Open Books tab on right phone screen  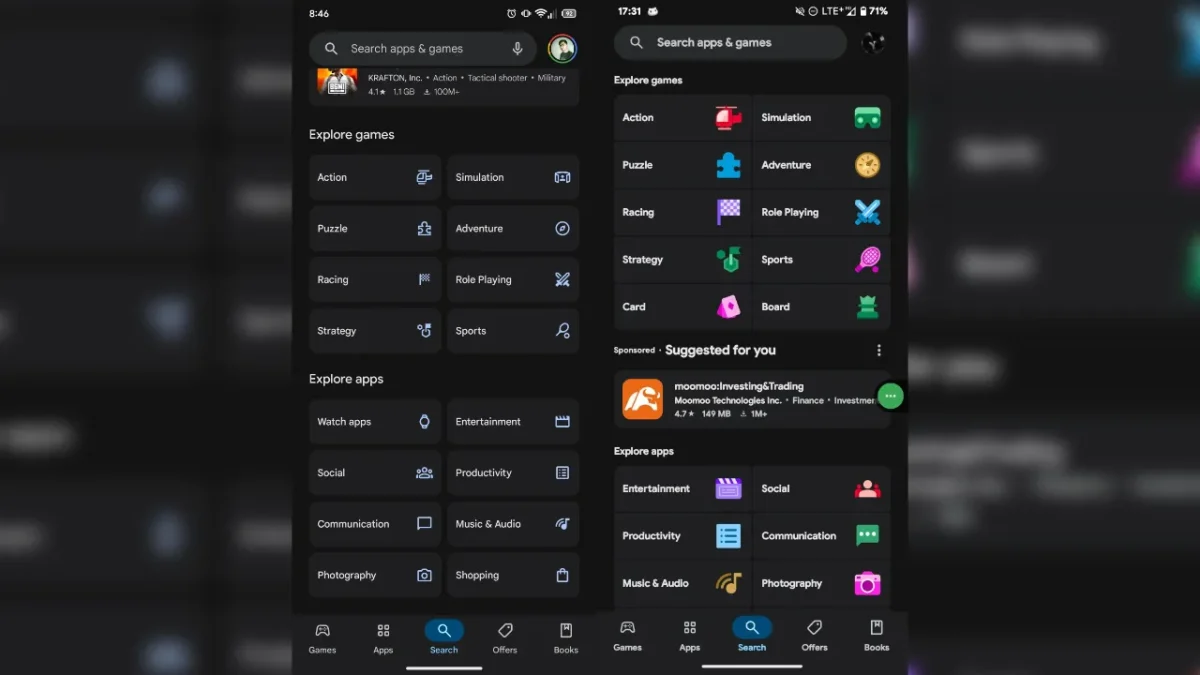[x=876, y=635]
